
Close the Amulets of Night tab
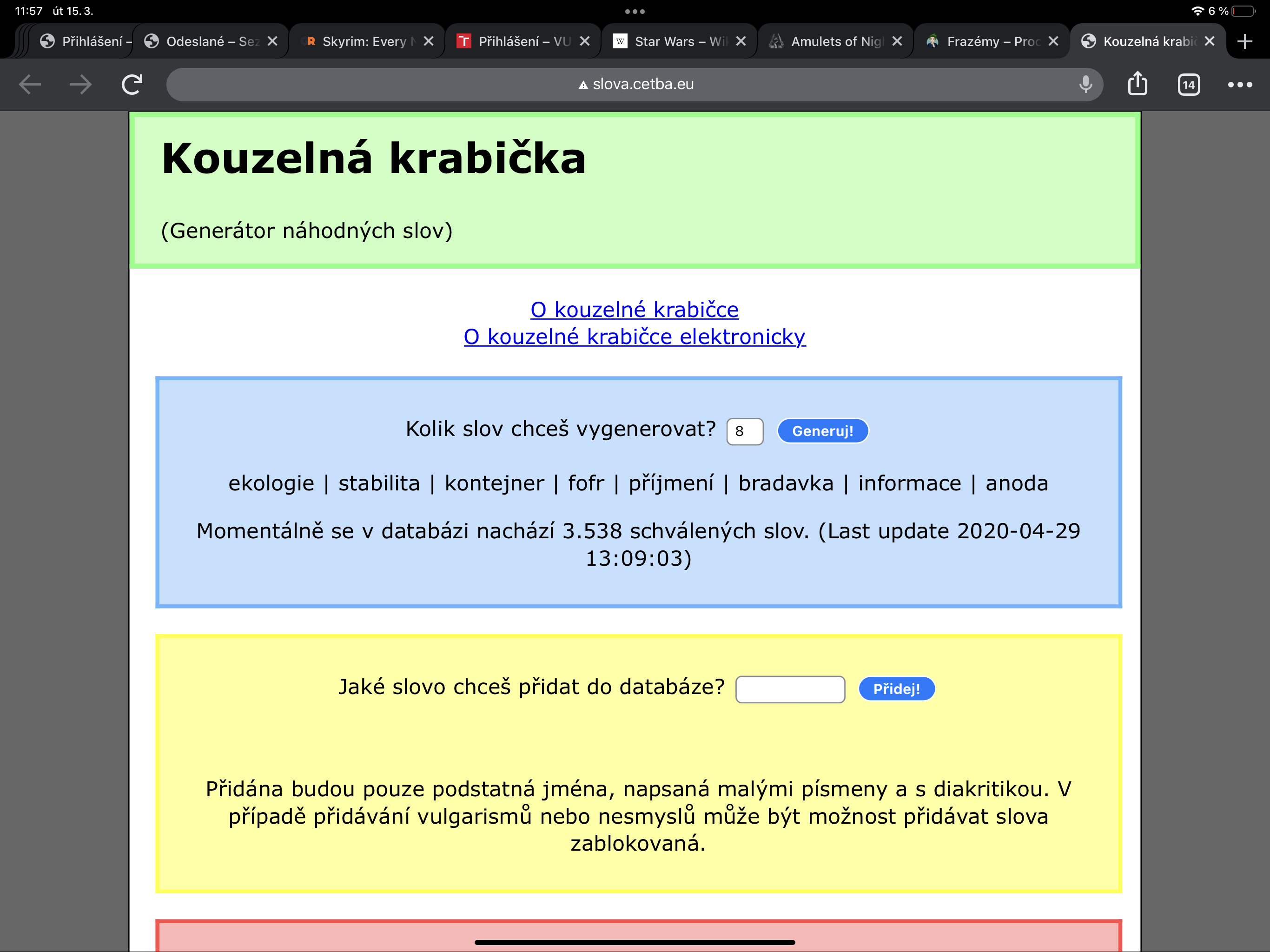point(897,41)
